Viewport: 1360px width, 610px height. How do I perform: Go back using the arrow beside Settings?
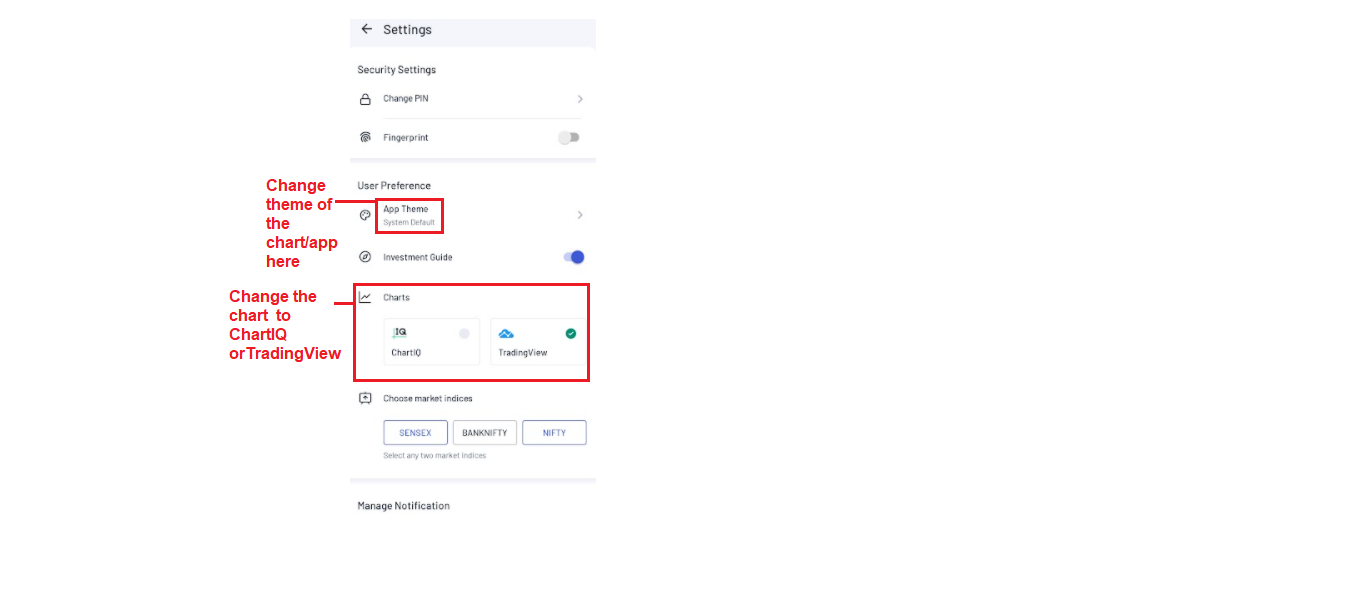click(x=366, y=29)
